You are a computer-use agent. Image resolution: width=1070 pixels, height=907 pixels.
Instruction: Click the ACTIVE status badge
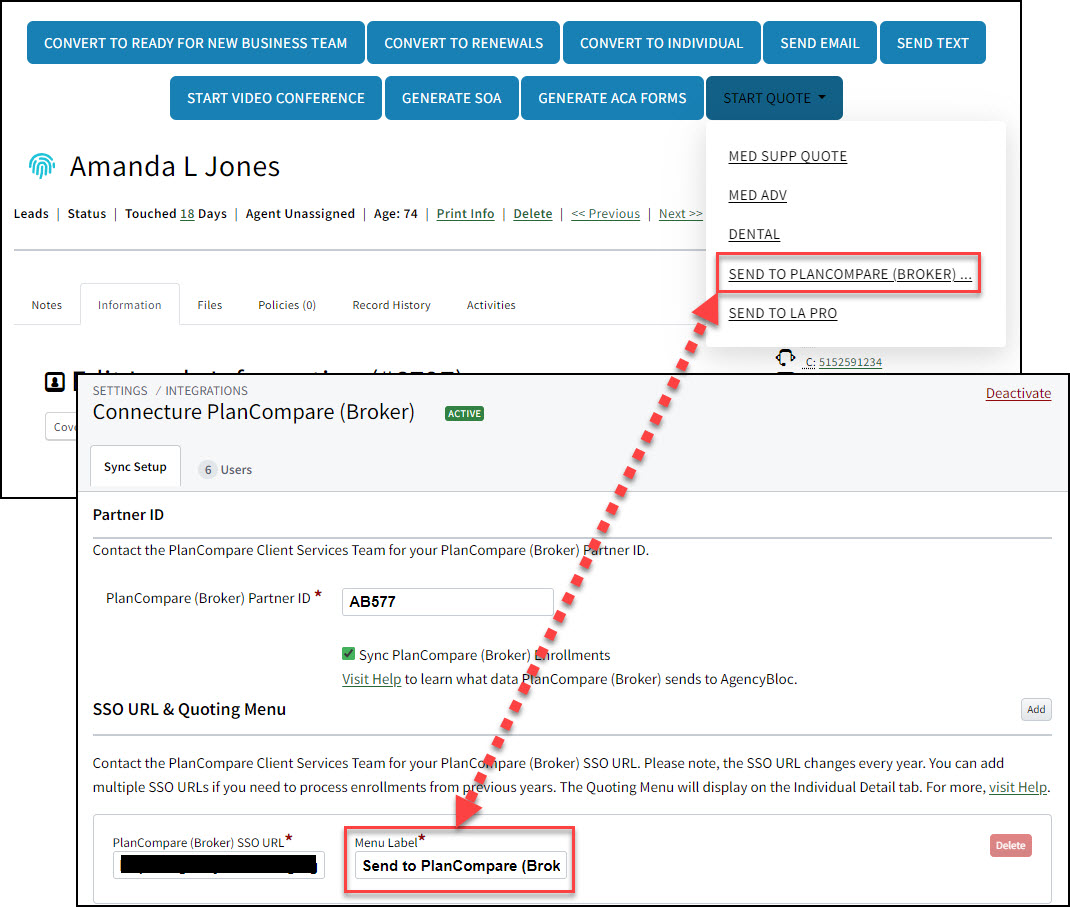point(464,414)
